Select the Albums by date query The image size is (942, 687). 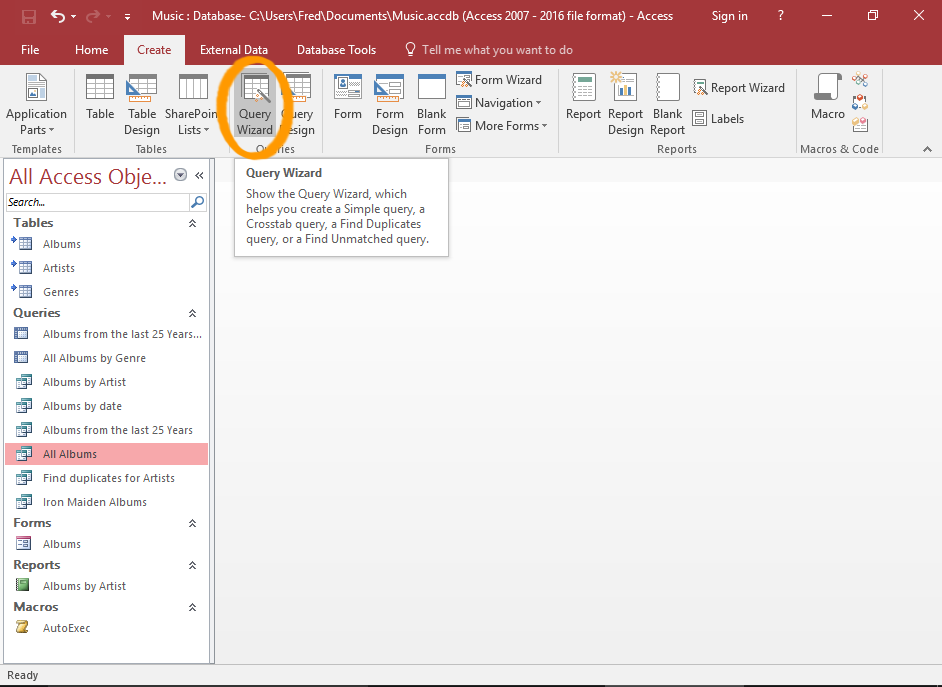pyautogui.click(x=107, y=406)
